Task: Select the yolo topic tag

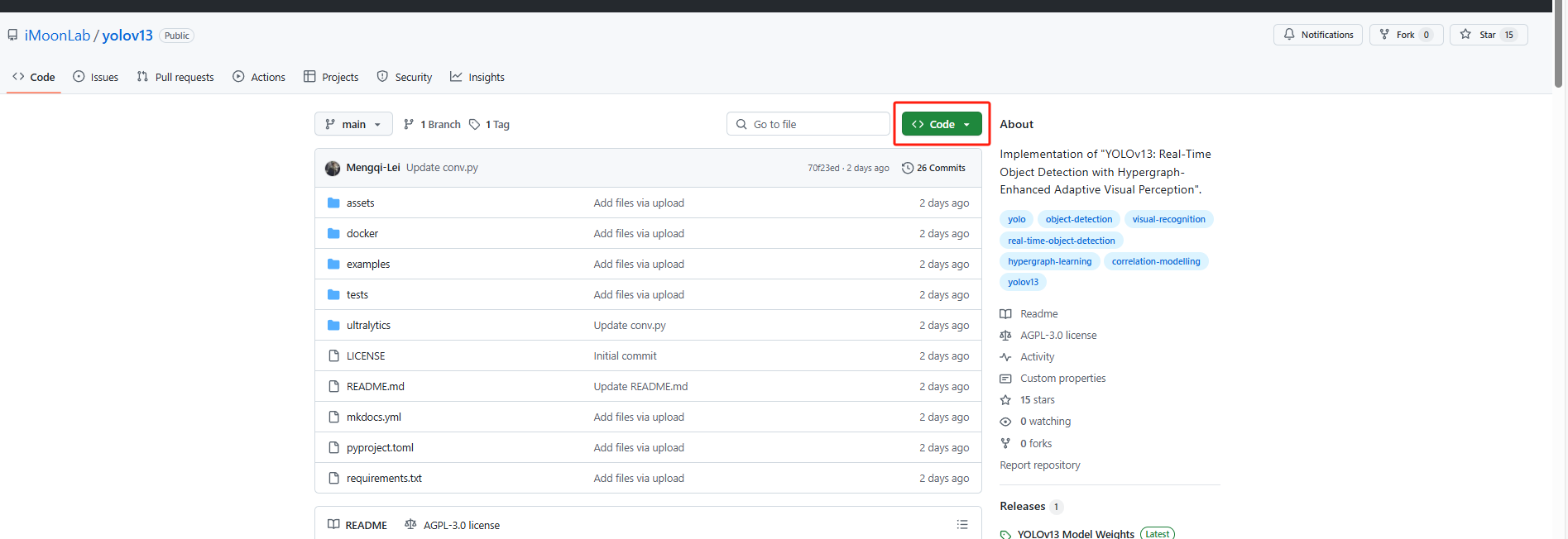Action: point(1016,219)
